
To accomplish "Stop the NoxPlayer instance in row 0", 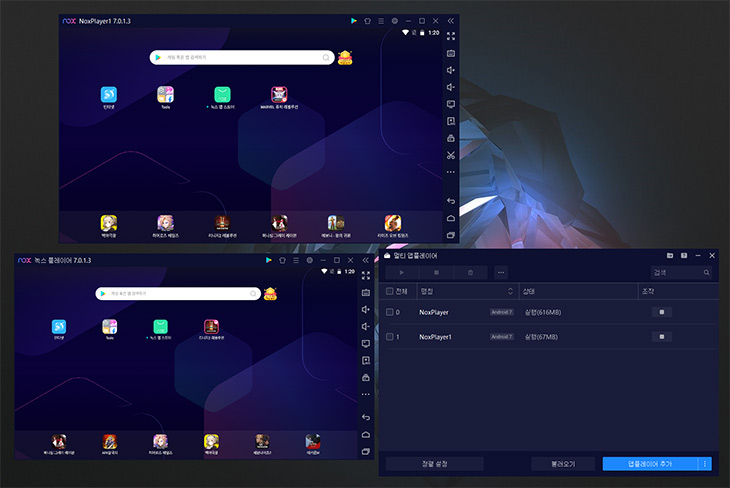I will click(662, 312).
